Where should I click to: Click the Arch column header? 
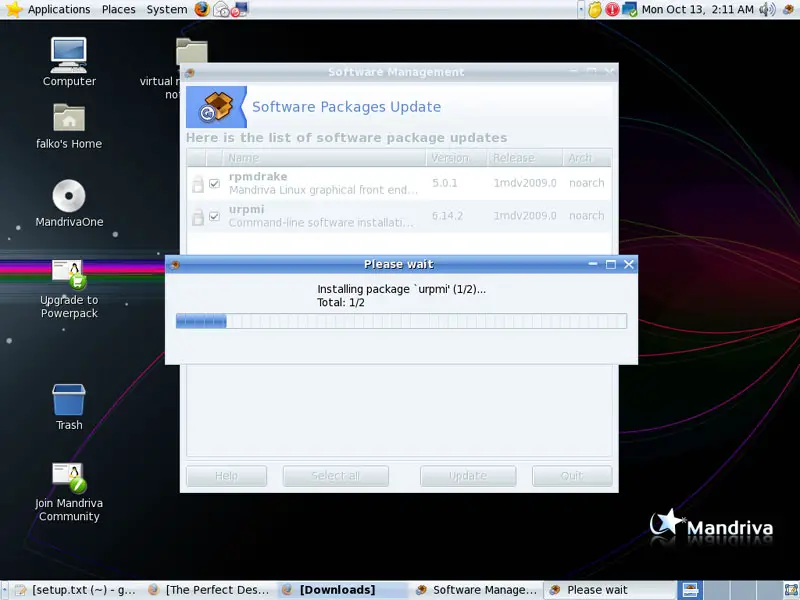pyautogui.click(x=587, y=158)
